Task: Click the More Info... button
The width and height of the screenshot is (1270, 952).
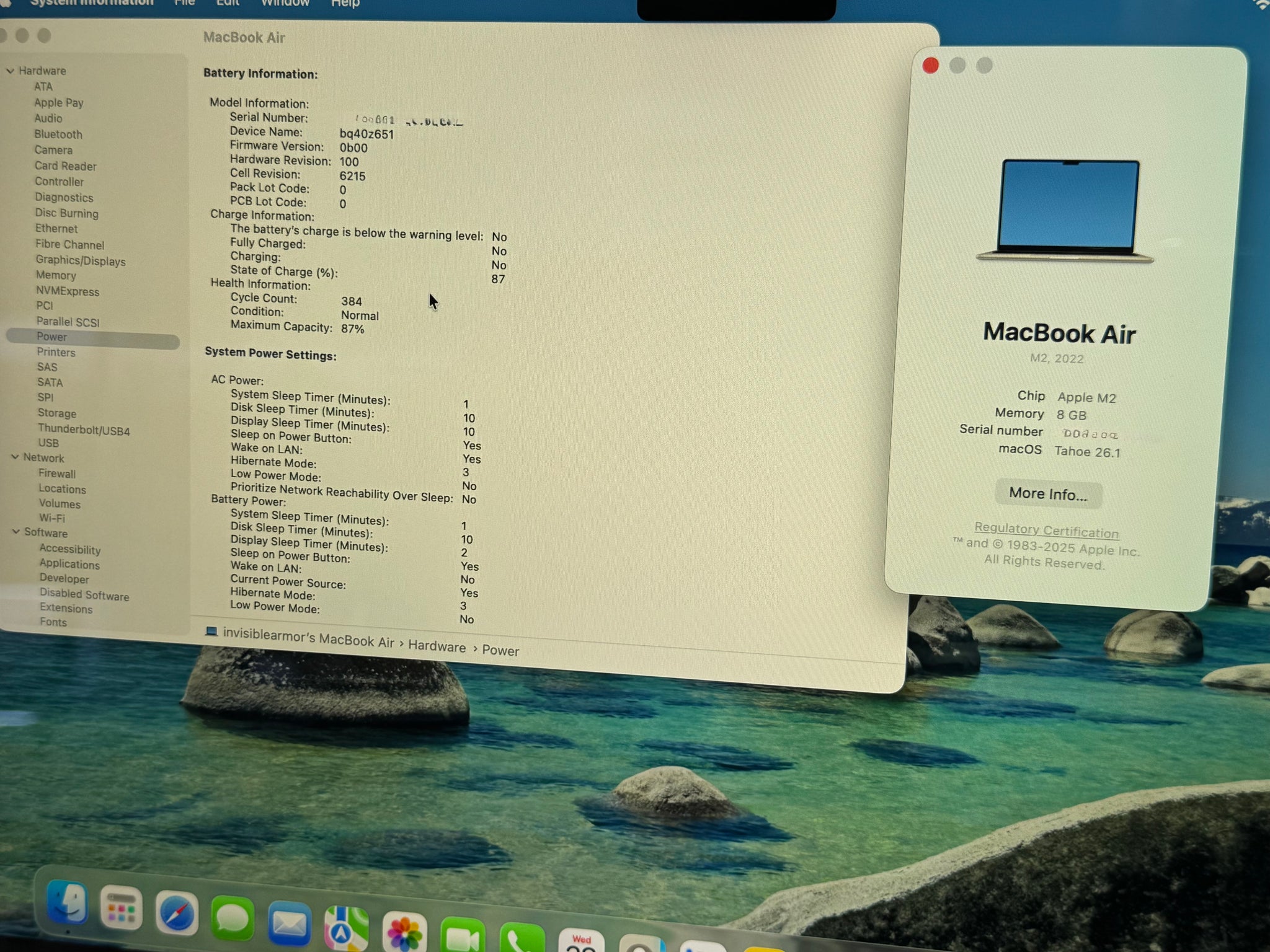Action: pos(1047,494)
